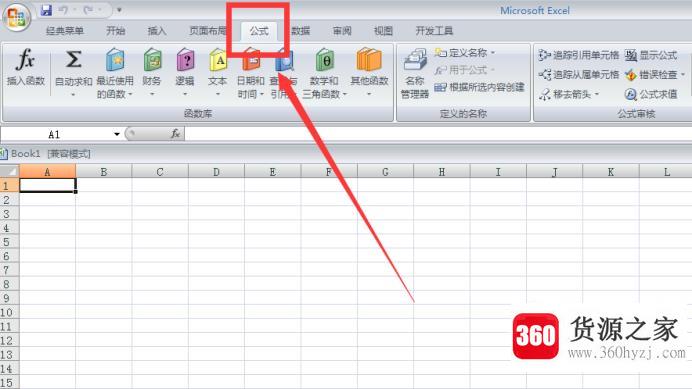Expand the 自动求和 dropdown arrow

point(73,94)
